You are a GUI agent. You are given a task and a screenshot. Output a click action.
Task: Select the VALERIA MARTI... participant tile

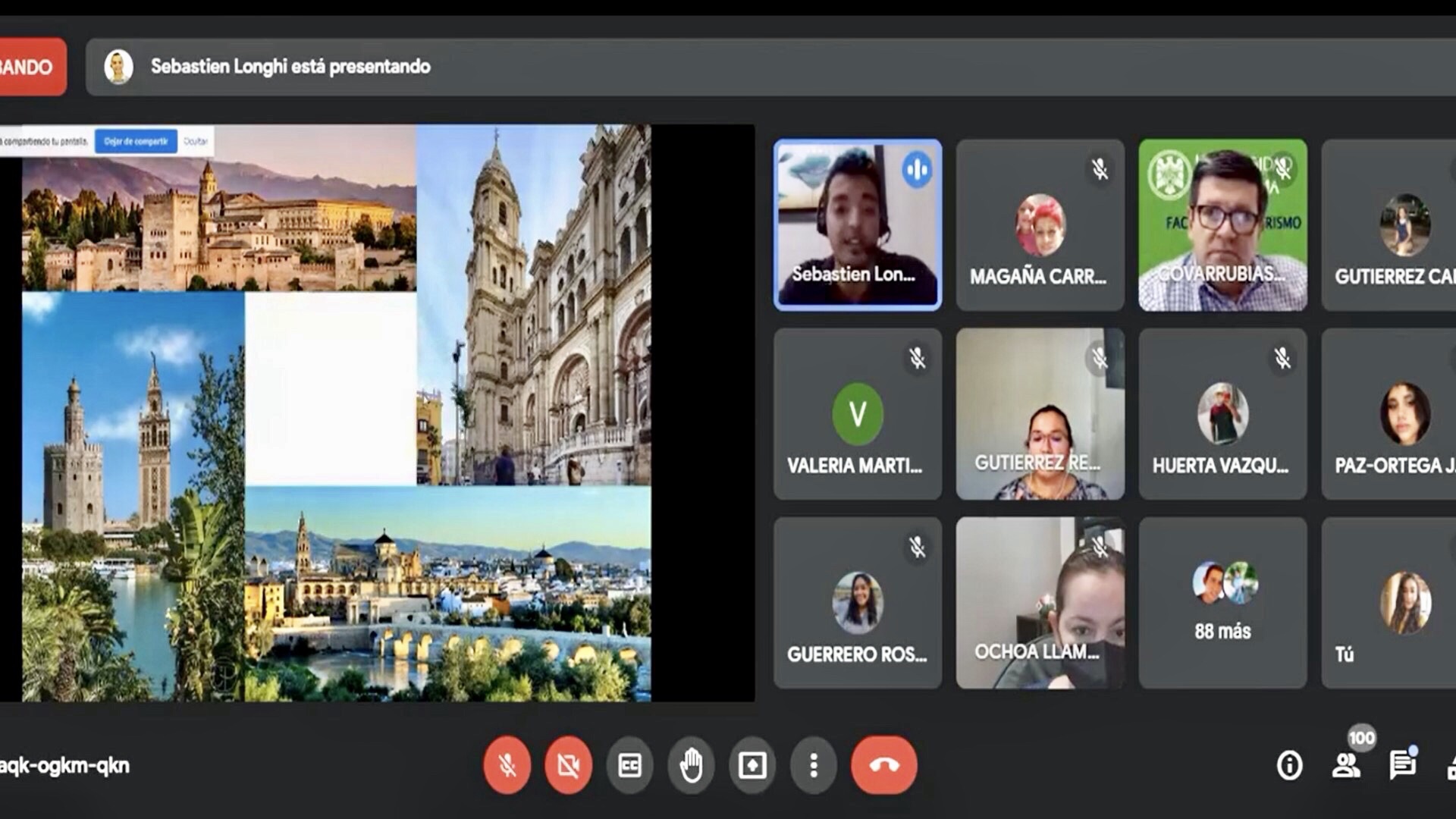(x=858, y=414)
